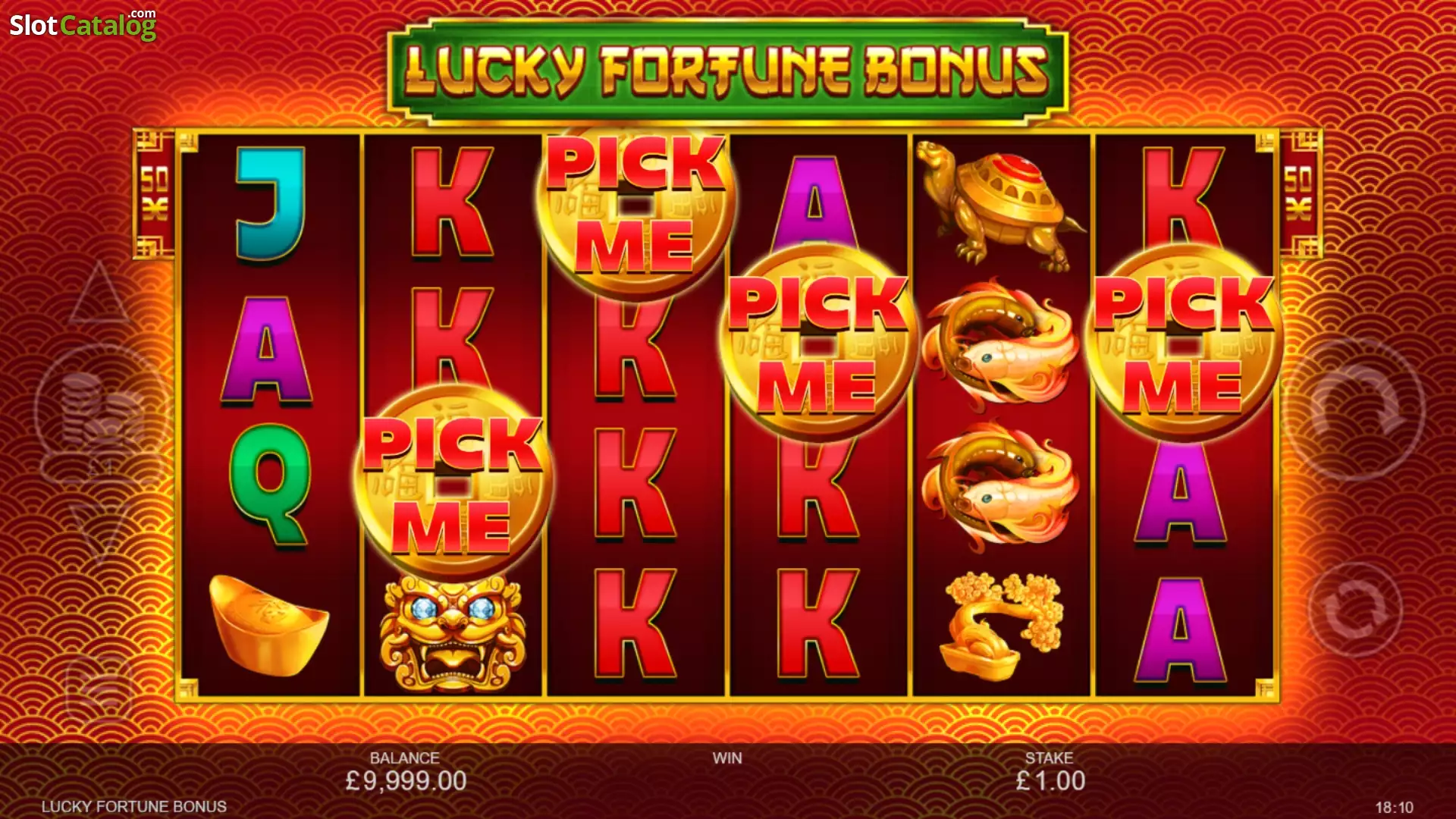Screen dimensions: 1456x819
Task: Click the right 50 paylines indicator
Action: pos(1300,194)
